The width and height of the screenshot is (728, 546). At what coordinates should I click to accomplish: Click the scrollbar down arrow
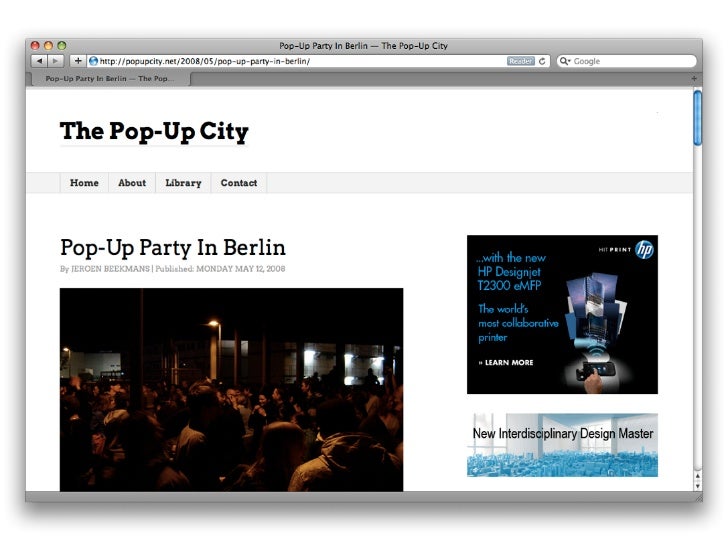click(x=697, y=486)
